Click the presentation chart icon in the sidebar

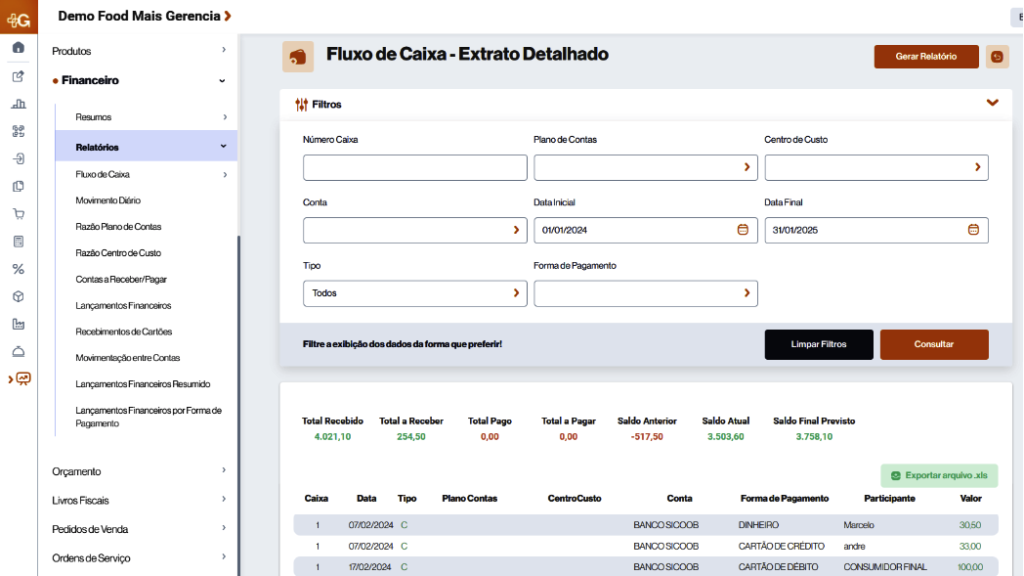(x=22, y=379)
